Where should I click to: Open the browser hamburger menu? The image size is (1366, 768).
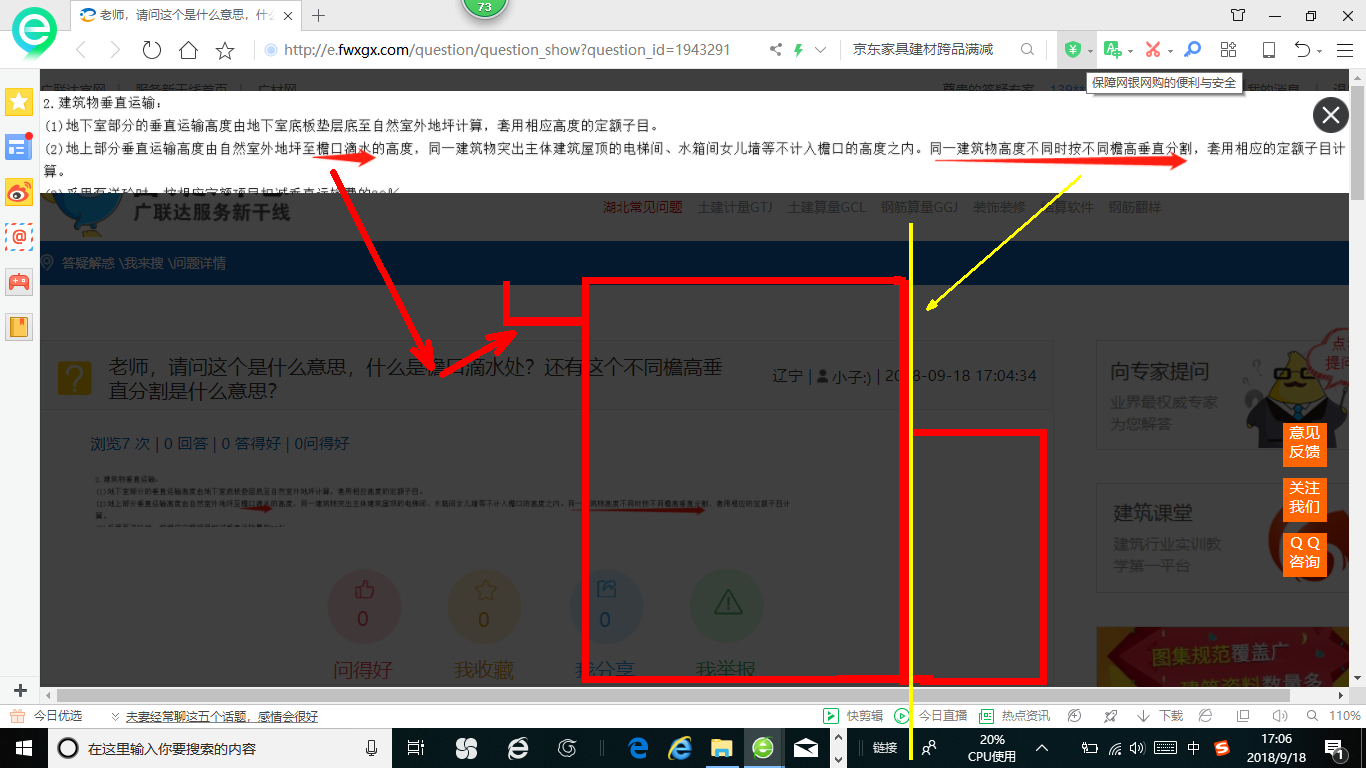tap(1345, 50)
